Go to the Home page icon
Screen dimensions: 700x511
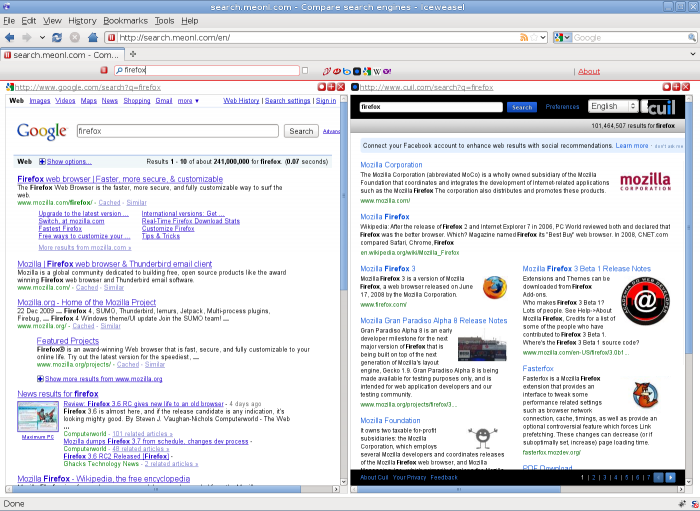[x=93, y=37]
